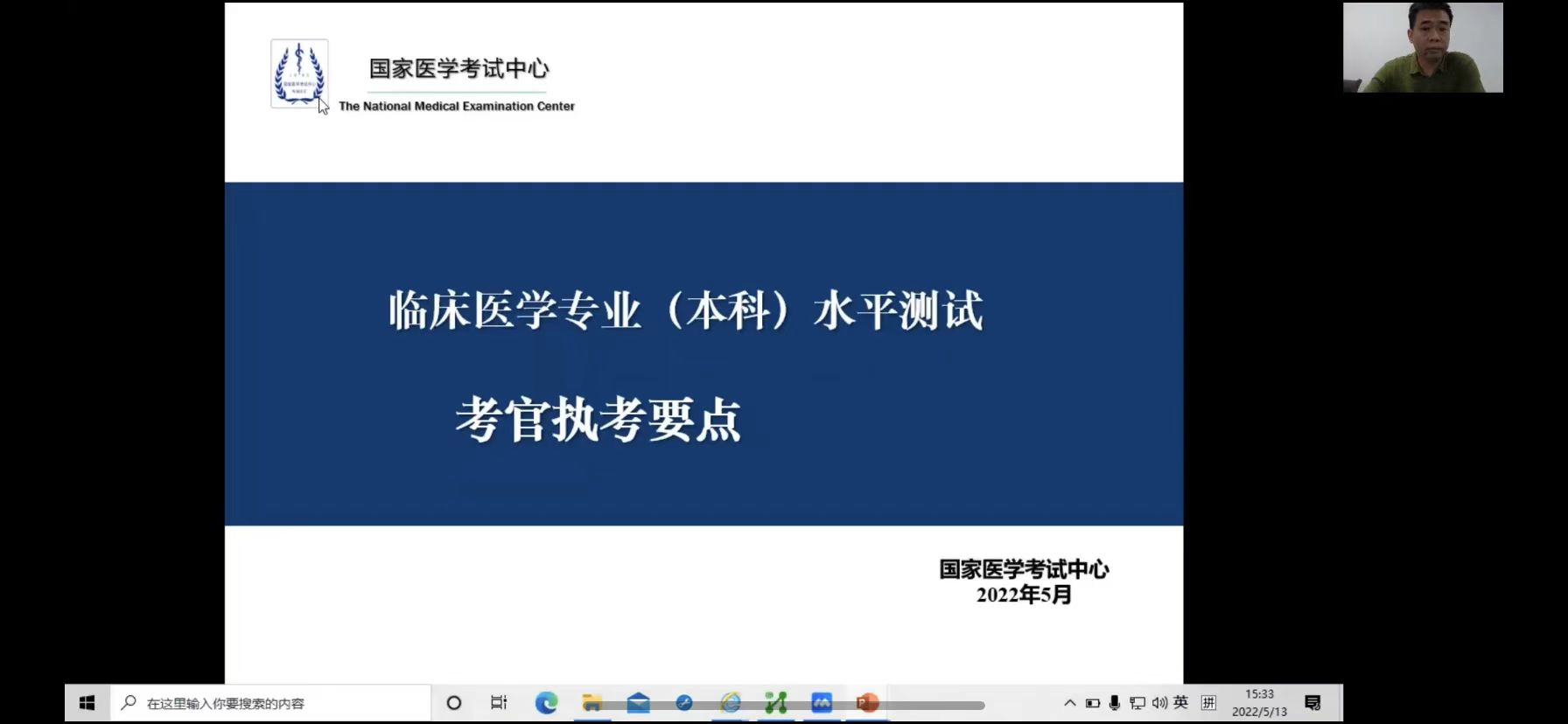Click the microphone tray icon
Viewport: 1568px width, 724px height.
1115,703
